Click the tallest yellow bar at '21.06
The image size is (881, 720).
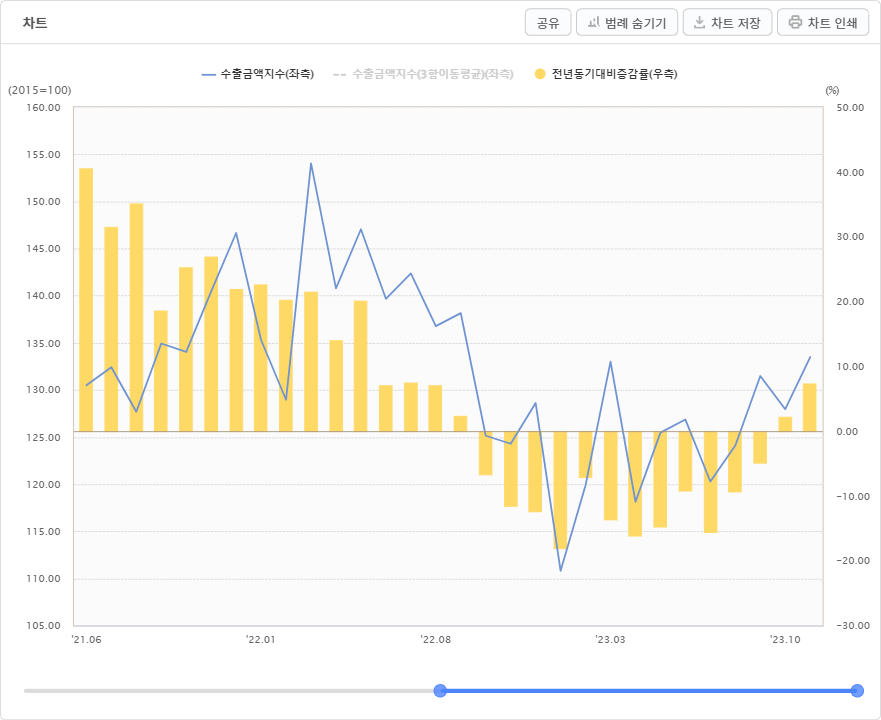[86, 300]
